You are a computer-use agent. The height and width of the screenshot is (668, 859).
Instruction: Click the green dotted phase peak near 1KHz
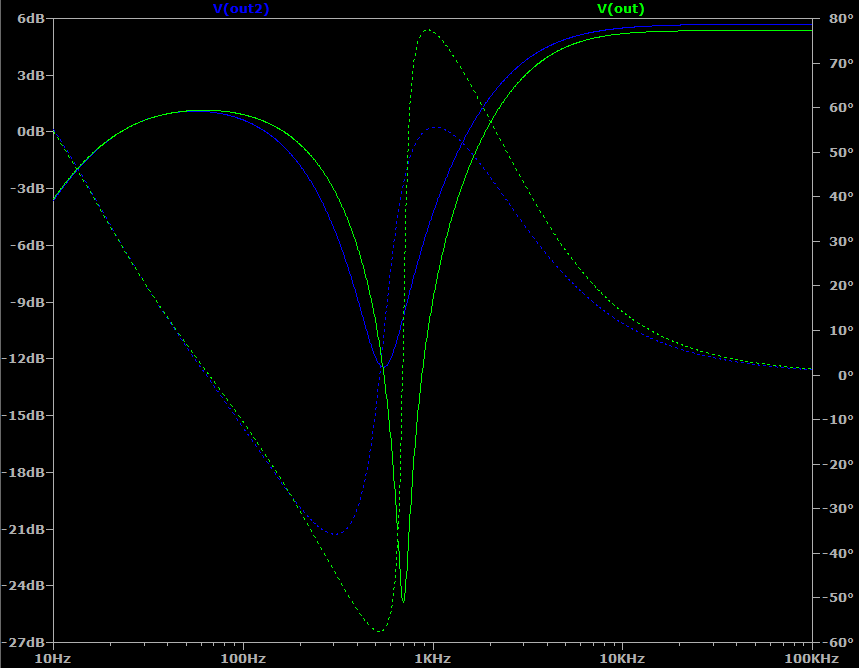(x=427, y=30)
